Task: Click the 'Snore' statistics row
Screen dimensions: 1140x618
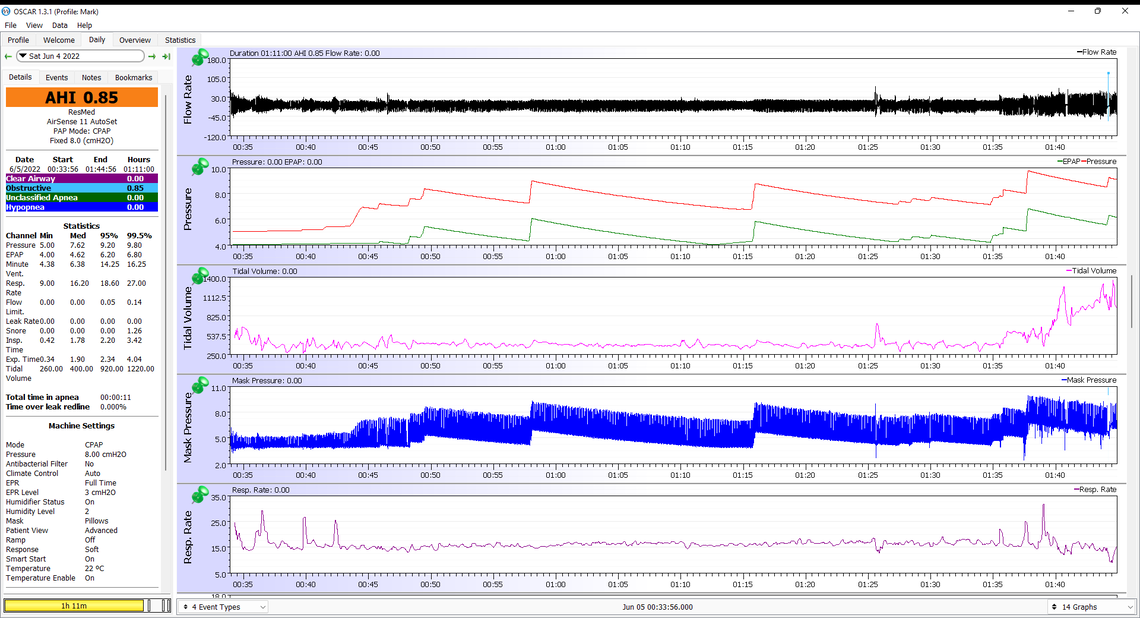Action: tap(81, 331)
